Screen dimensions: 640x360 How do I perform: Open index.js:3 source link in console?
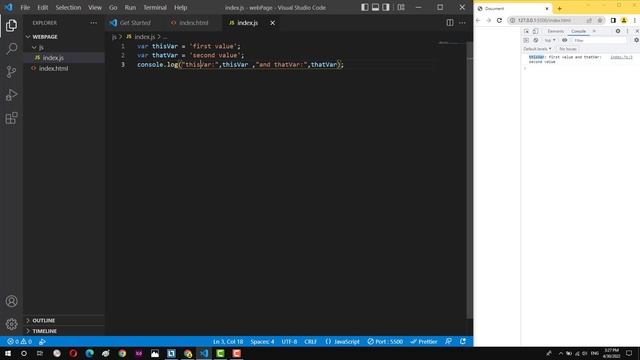621,57
